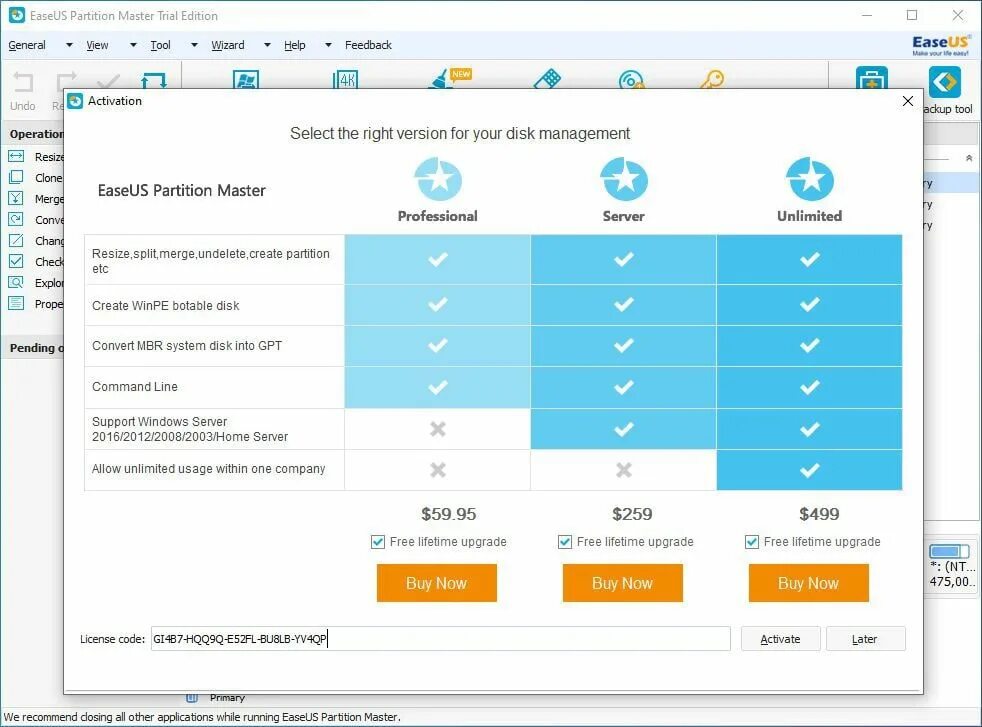Click the Convert MBR system disk into GPT row
The image size is (982, 727).
[x=494, y=346]
